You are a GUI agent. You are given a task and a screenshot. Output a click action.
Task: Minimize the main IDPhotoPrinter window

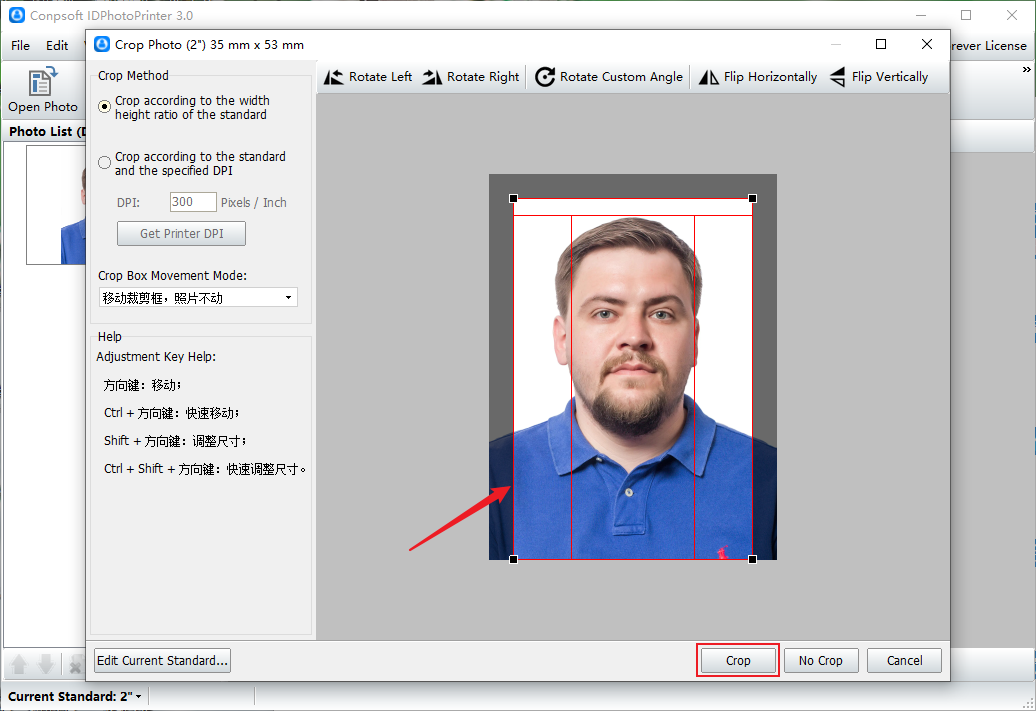point(921,15)
